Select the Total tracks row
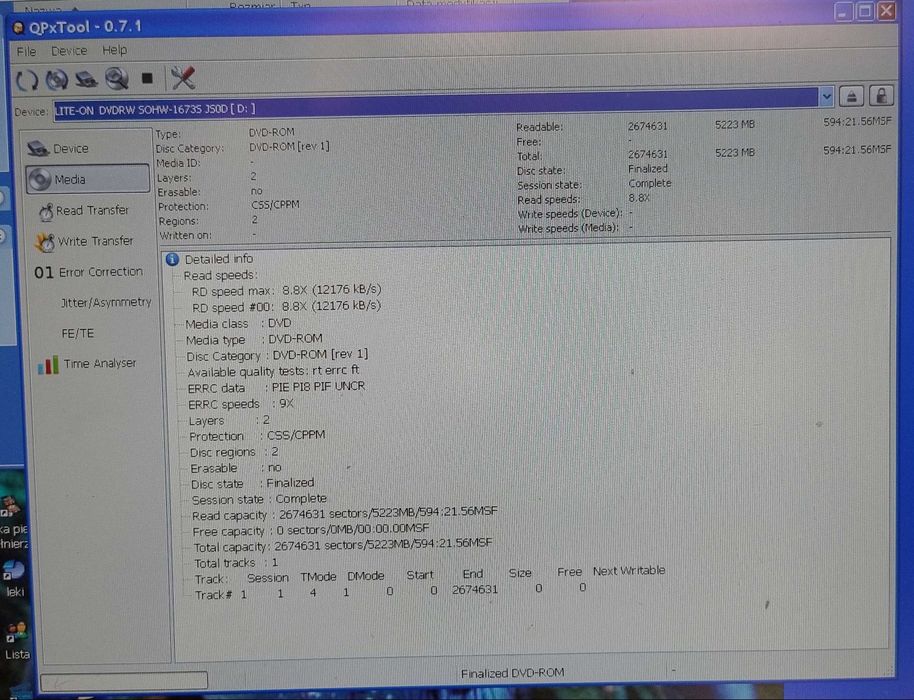The width and height of the screenshot is (914, 700). (236, 563)
